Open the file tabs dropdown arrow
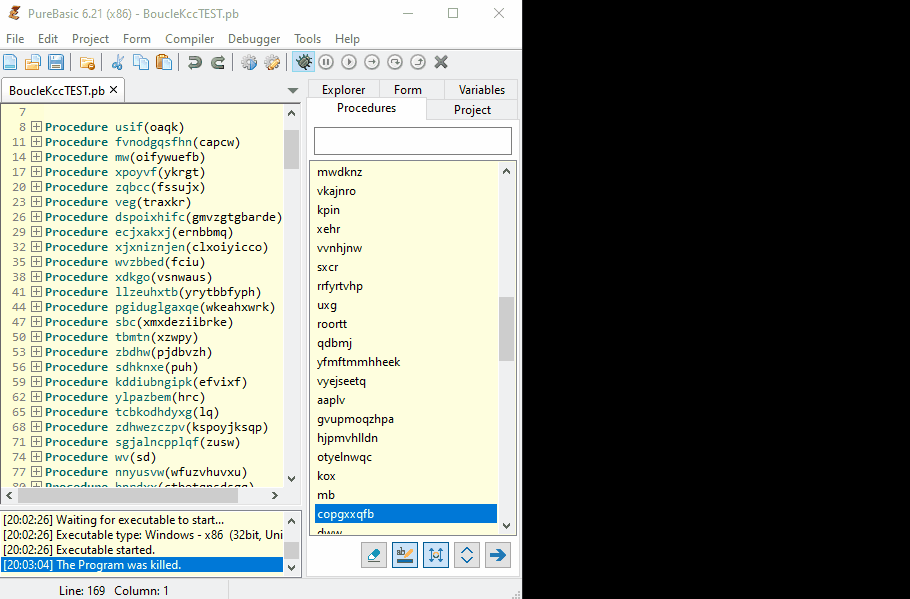The height and width of the screenshot is (599, 910). [292, 91]
